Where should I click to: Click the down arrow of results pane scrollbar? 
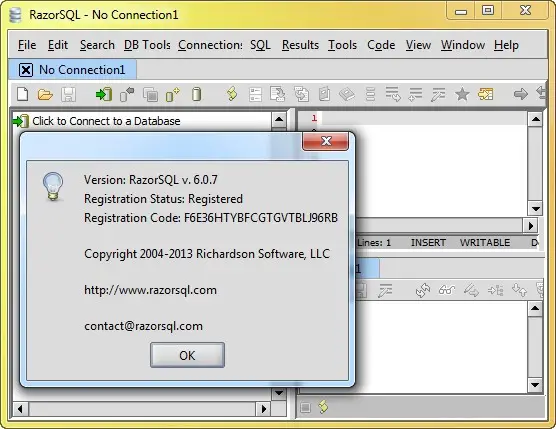pyautogui.click(x=535, y=385)
